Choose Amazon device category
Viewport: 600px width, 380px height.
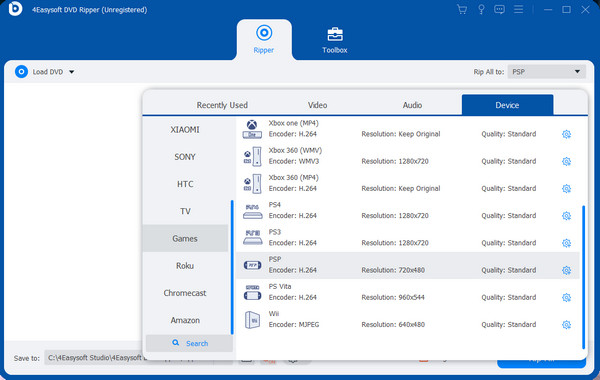(x=185, y=320)
